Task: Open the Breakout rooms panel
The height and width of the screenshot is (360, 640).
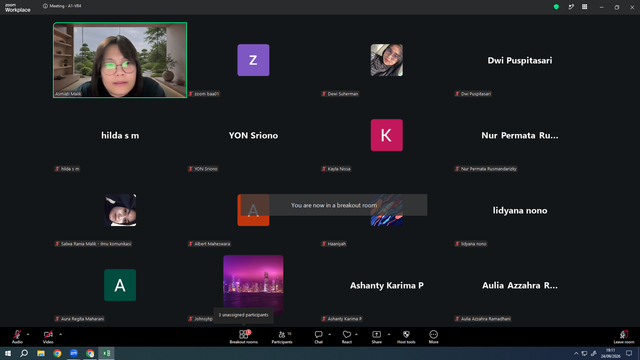Action: (x=244, y=337)
